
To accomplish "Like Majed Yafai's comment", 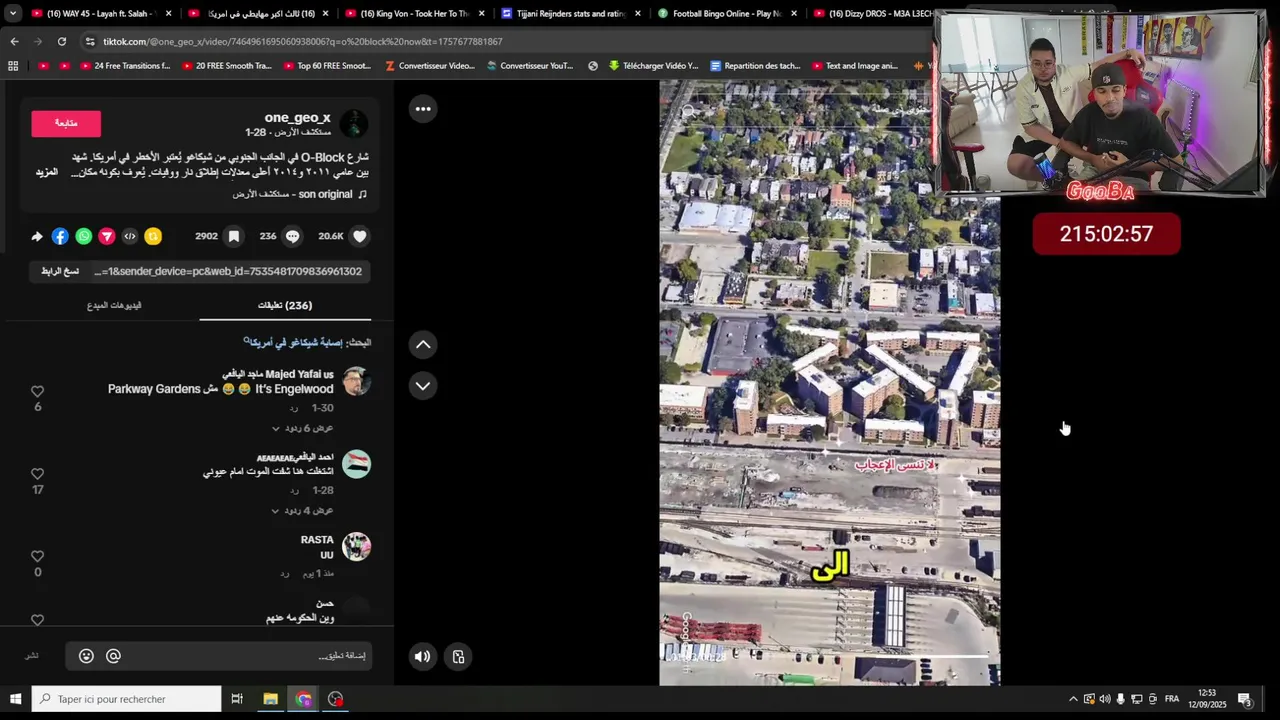I will 37,391.
